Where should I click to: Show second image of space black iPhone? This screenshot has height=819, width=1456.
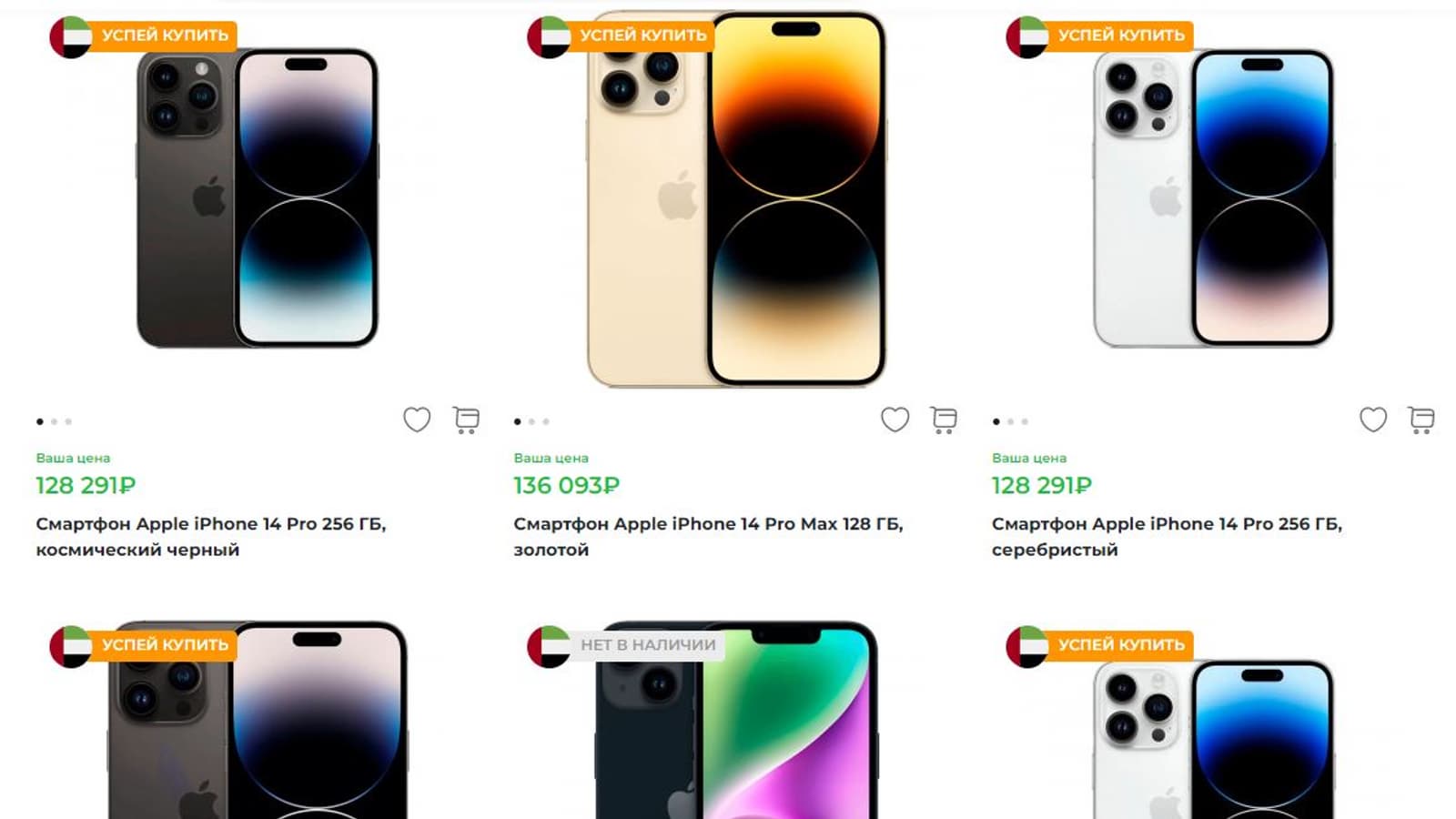click(55, 421)
